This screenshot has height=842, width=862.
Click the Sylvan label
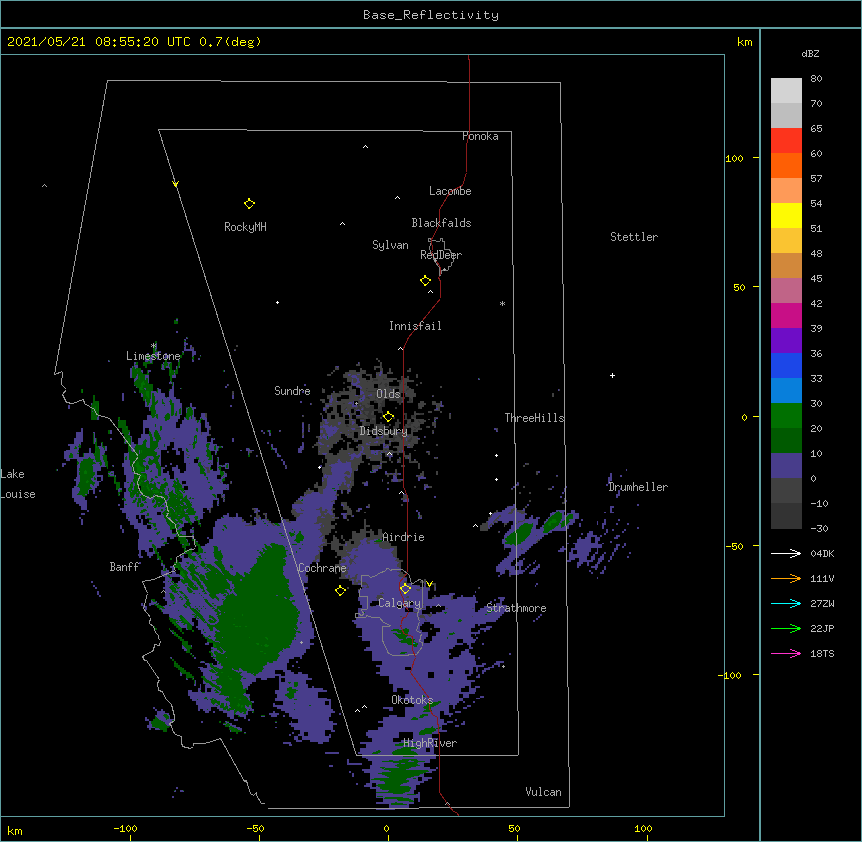pos(390,245)
